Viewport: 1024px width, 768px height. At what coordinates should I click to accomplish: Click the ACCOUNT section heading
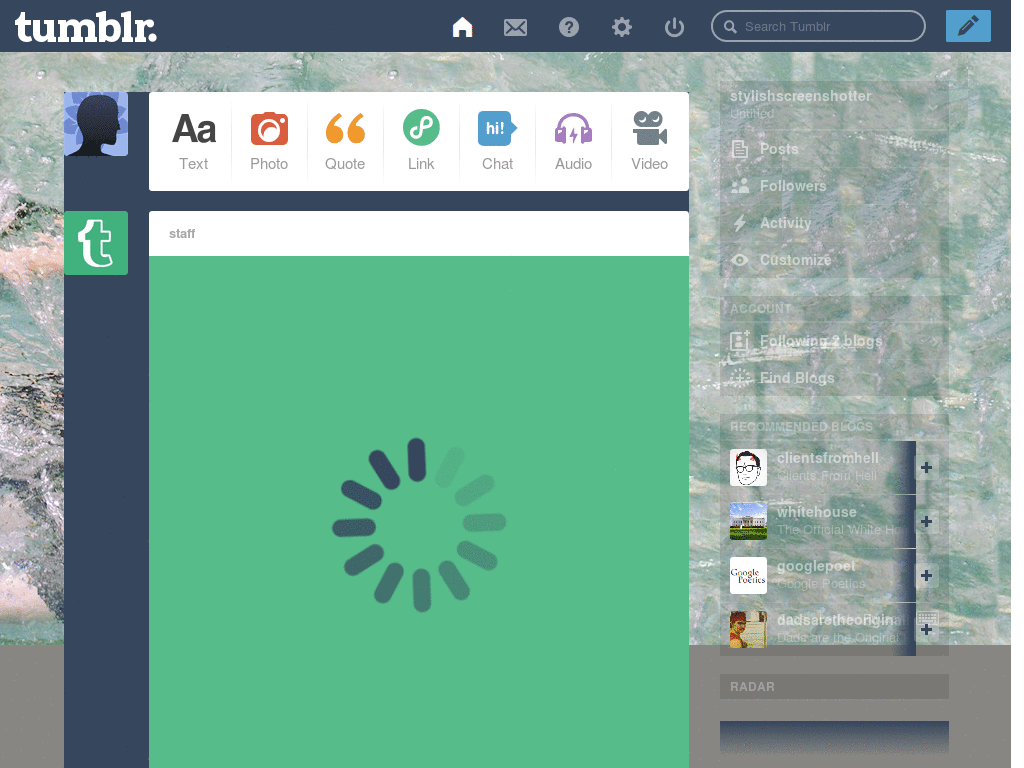pos(760,308)
